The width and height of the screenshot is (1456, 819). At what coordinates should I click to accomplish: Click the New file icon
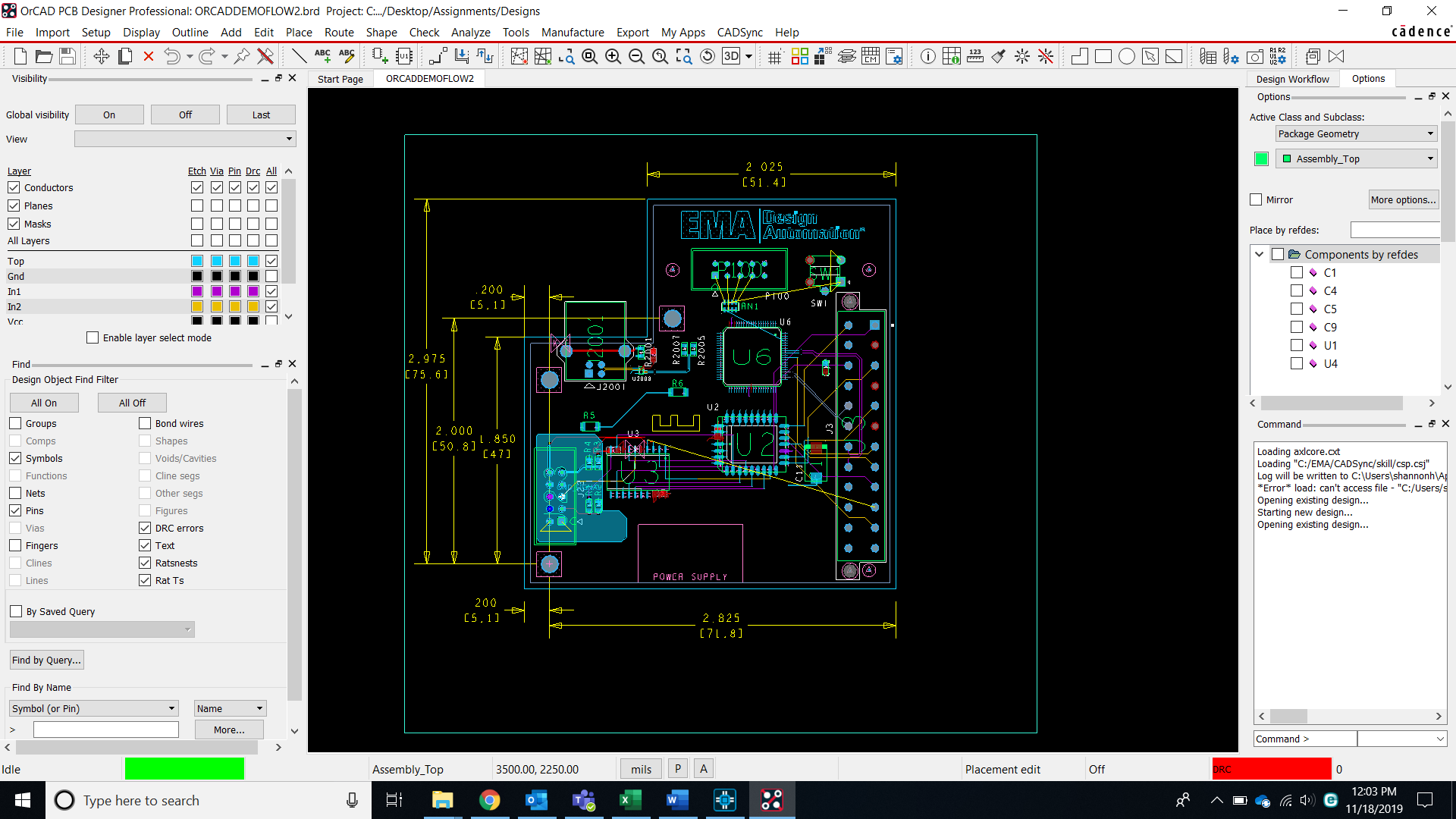pyautogui.click(x=20, y=56)
